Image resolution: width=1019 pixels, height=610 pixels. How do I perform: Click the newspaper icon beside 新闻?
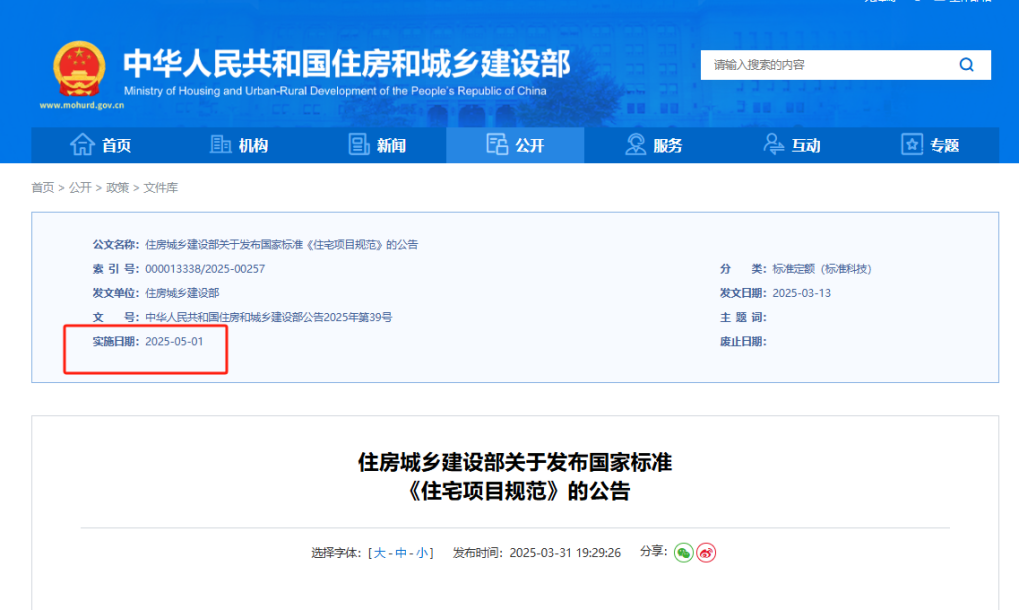pos(359,145)
